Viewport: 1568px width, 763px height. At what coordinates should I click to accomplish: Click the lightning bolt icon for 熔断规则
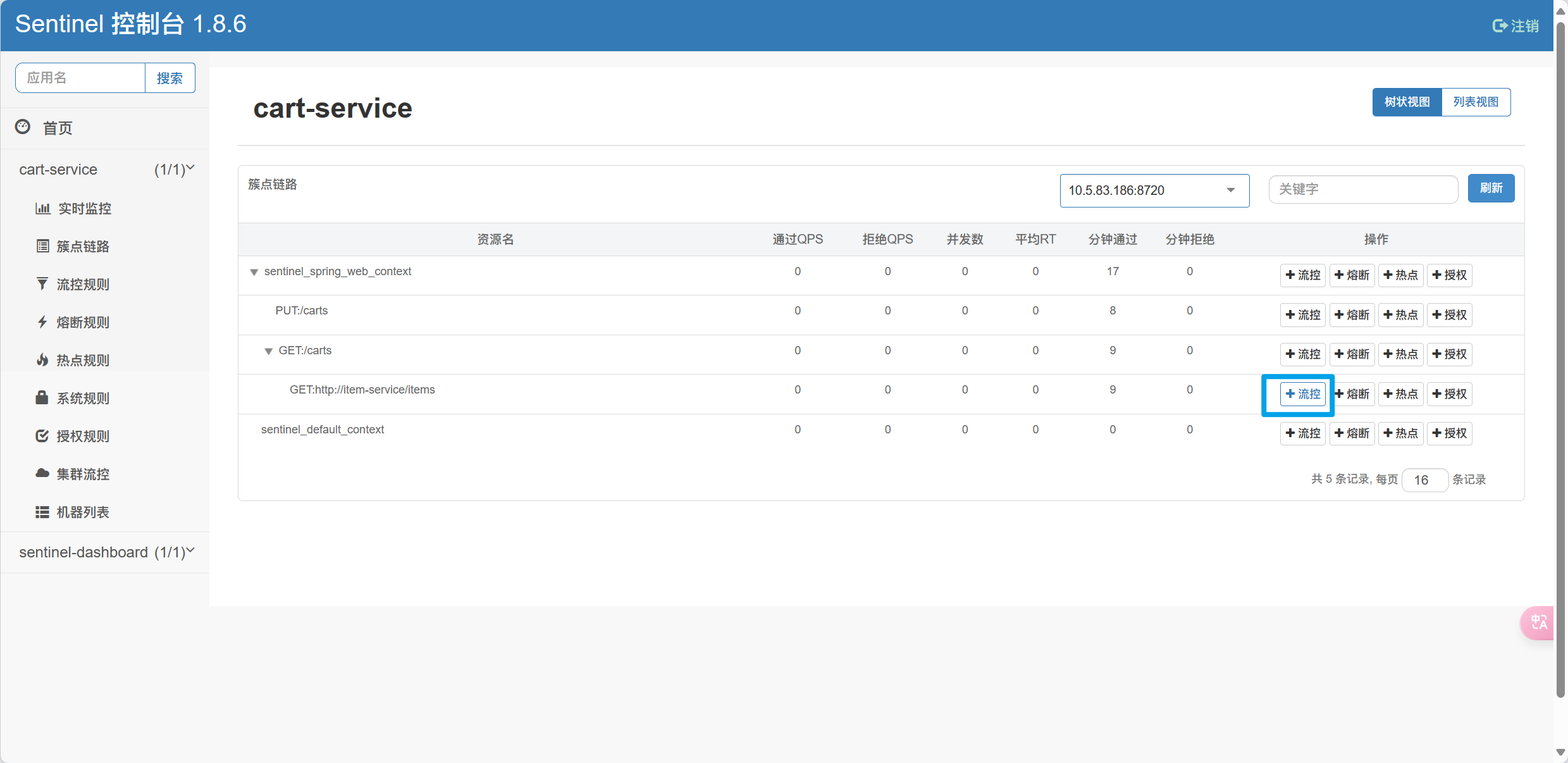point(42,322)
